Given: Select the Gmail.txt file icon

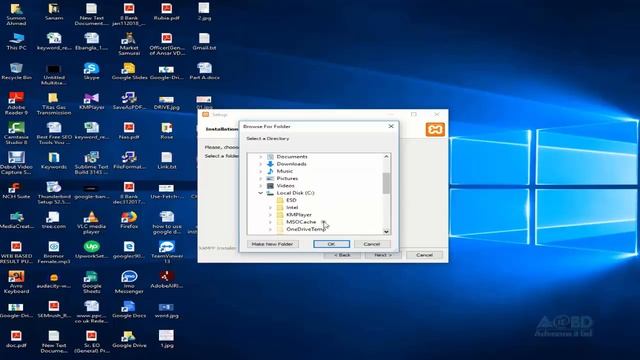Looking at the screenshot, I should [204, 42].
